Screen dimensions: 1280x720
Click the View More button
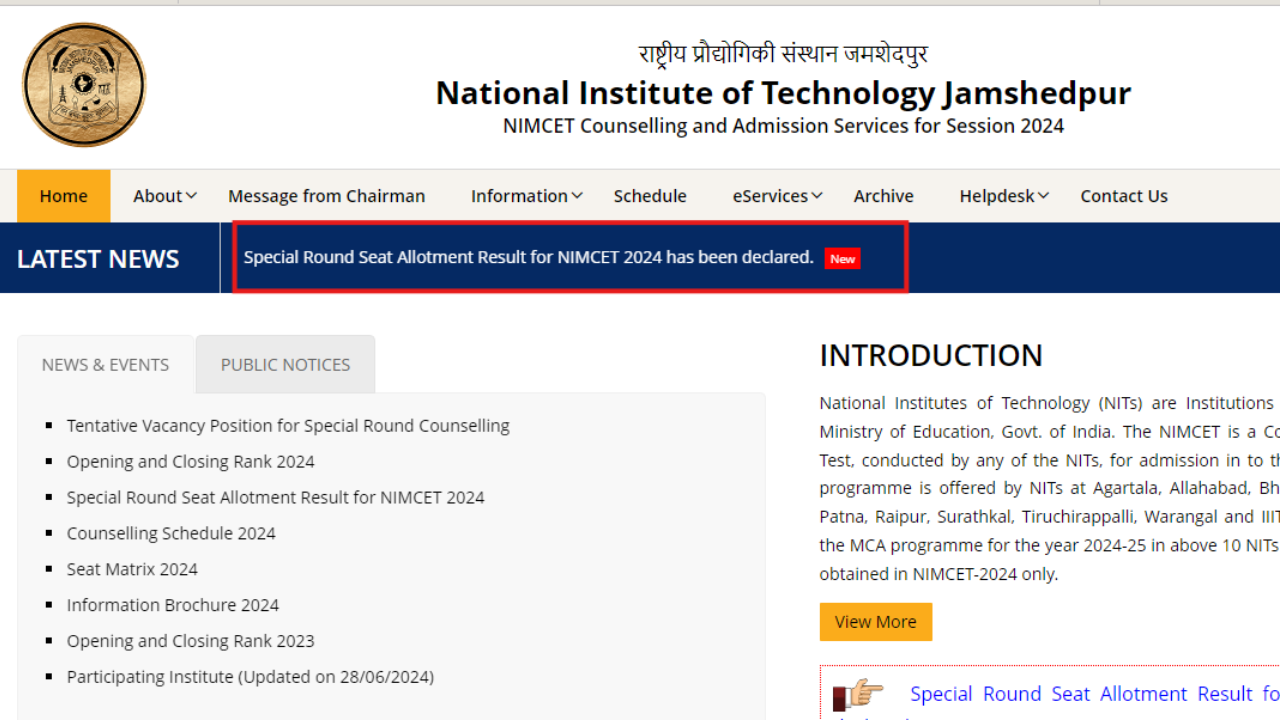pos(876,622)
